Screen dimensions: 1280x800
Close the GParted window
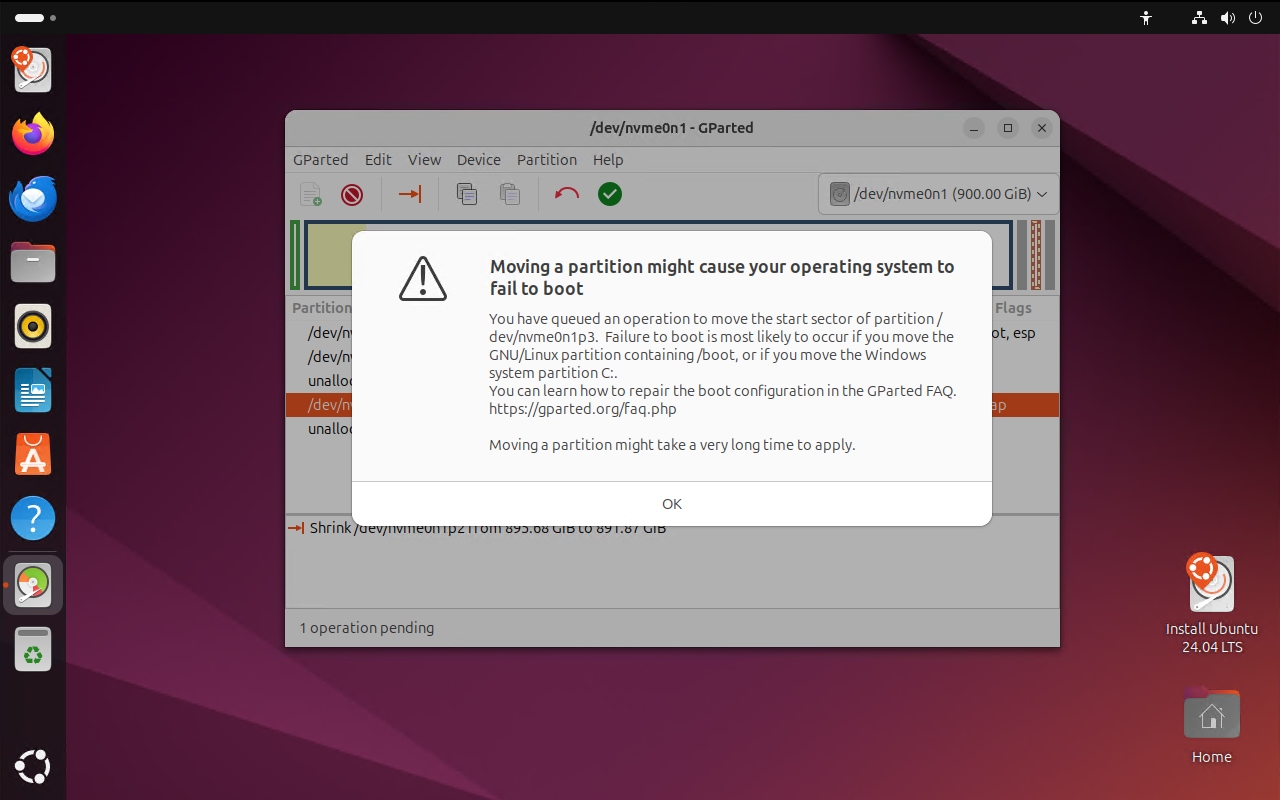coord(1042,128)
